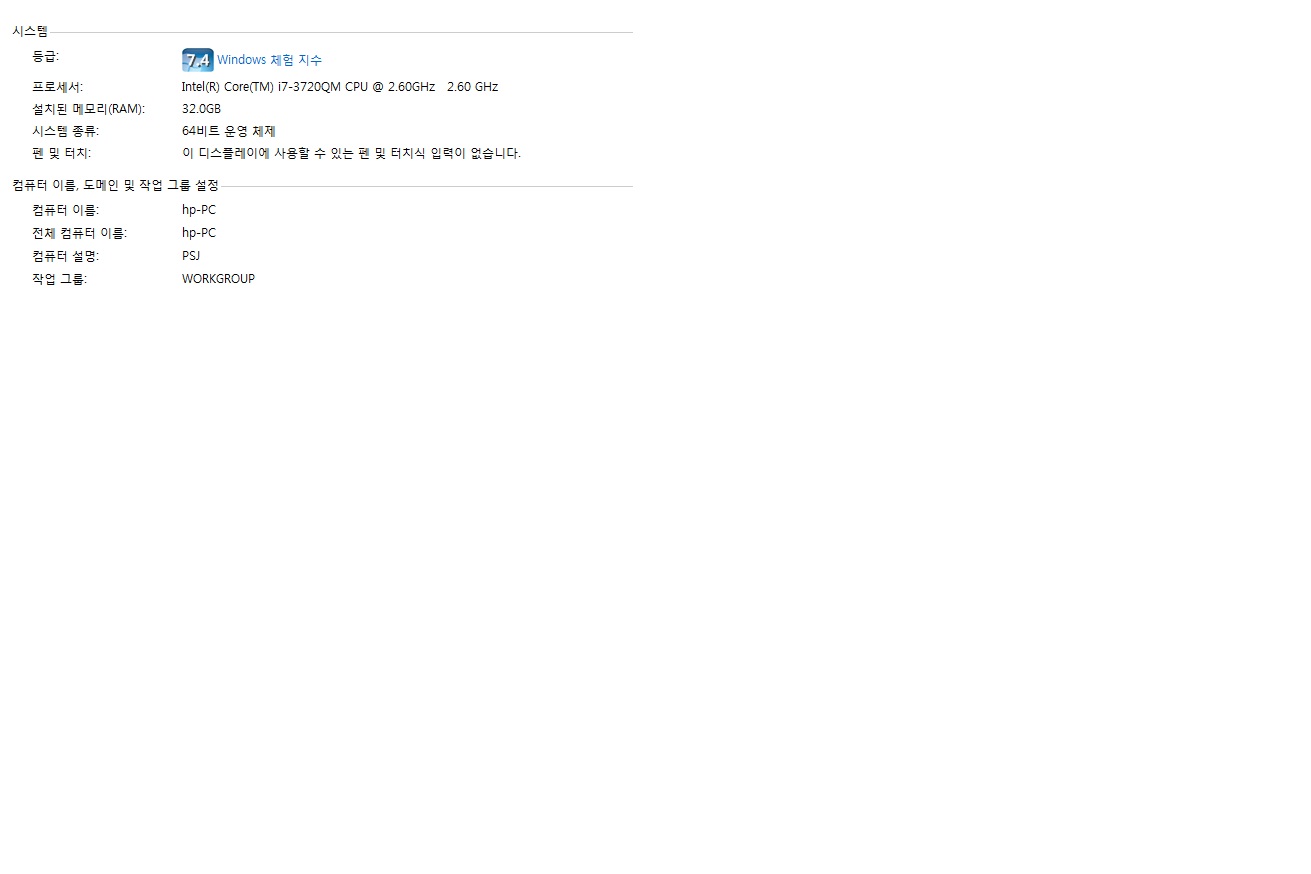Click the pen and touch unavailable message

coord(351,153)
